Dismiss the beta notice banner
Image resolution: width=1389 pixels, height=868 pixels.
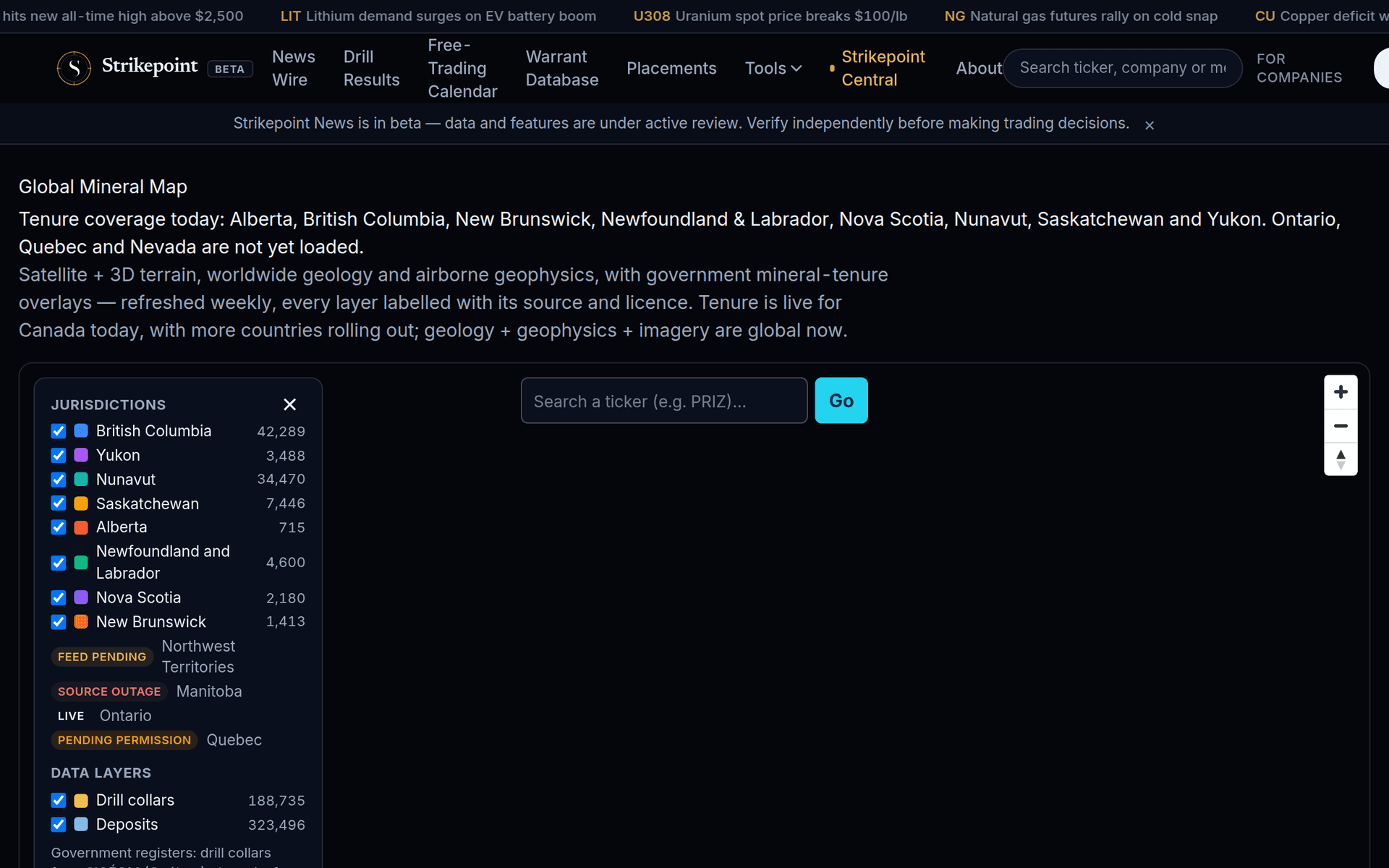[x=1150, y=125]
